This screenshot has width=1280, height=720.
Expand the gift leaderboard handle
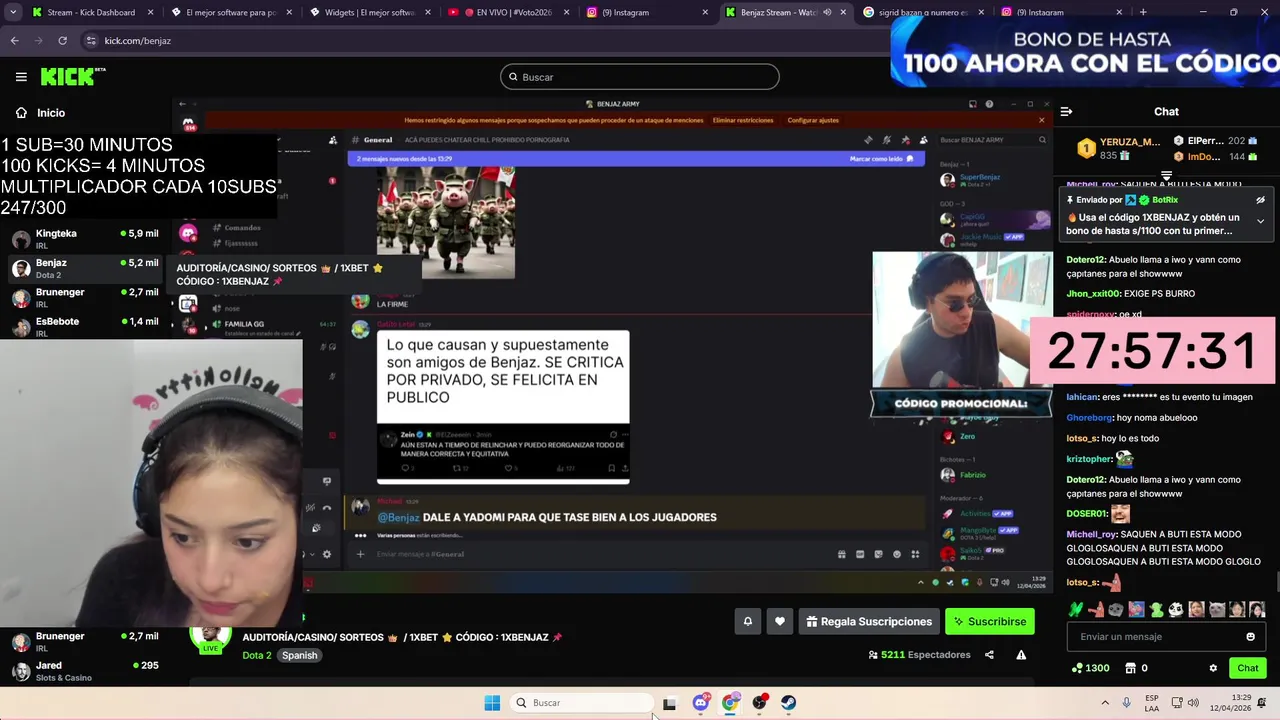[1166, 176]
